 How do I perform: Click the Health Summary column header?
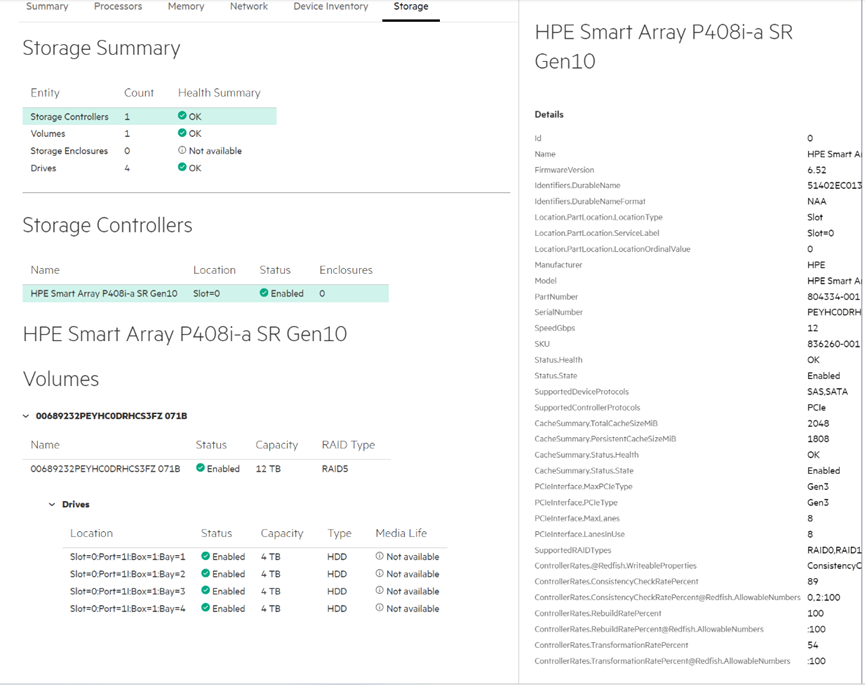(x=219, y=93)
